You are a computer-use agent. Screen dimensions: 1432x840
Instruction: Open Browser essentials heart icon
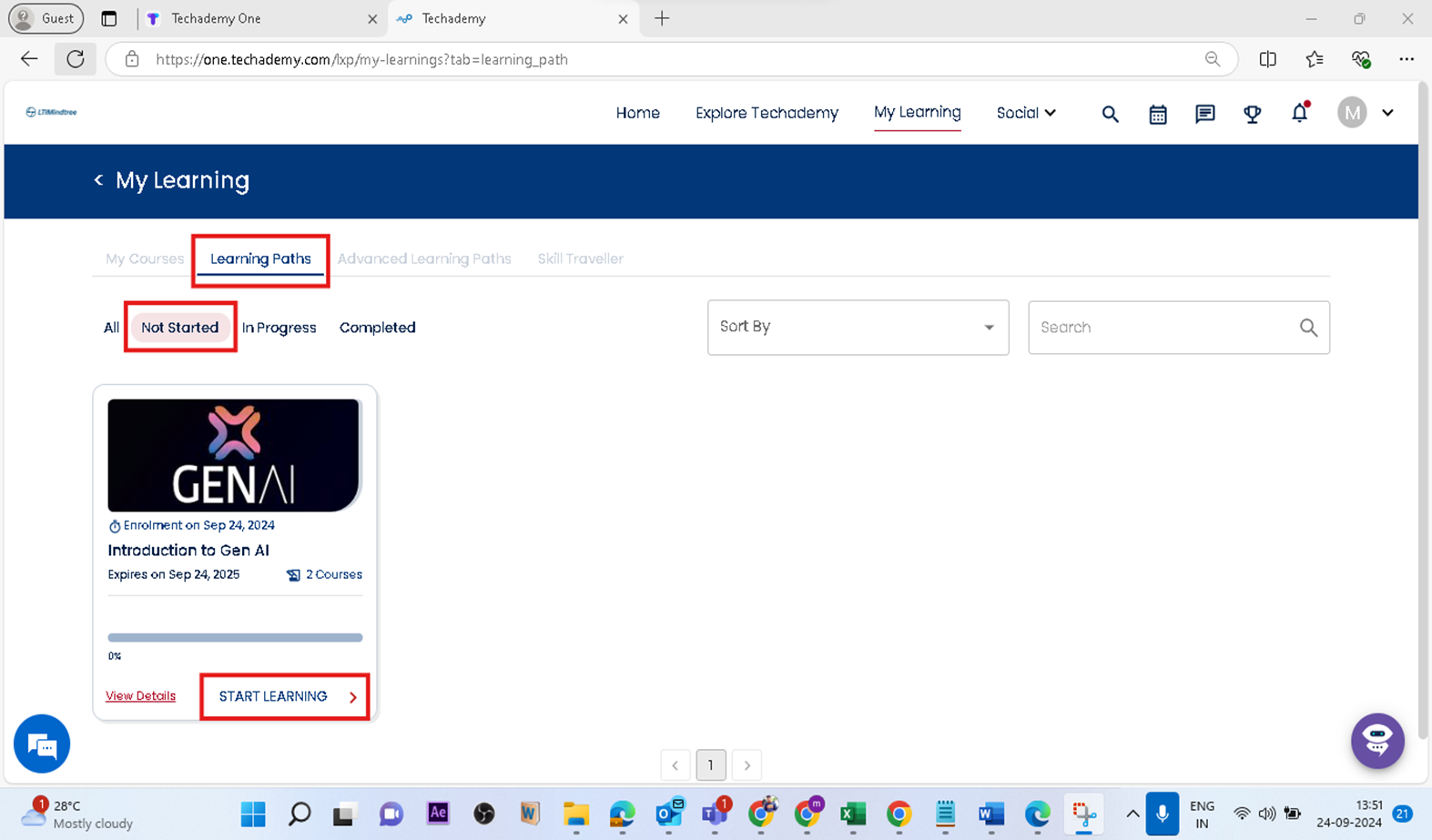click(1361, 59)
